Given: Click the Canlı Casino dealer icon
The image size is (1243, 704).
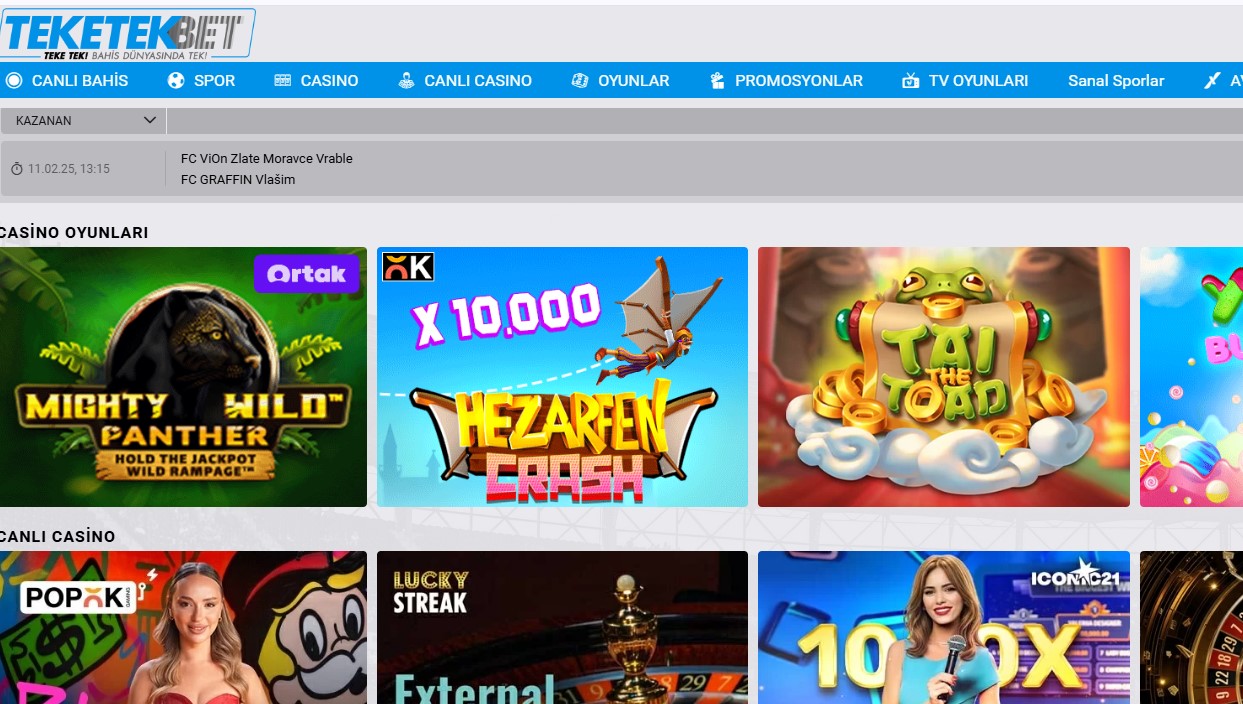Looking at the screenshot, I should (x=406, y=81).
